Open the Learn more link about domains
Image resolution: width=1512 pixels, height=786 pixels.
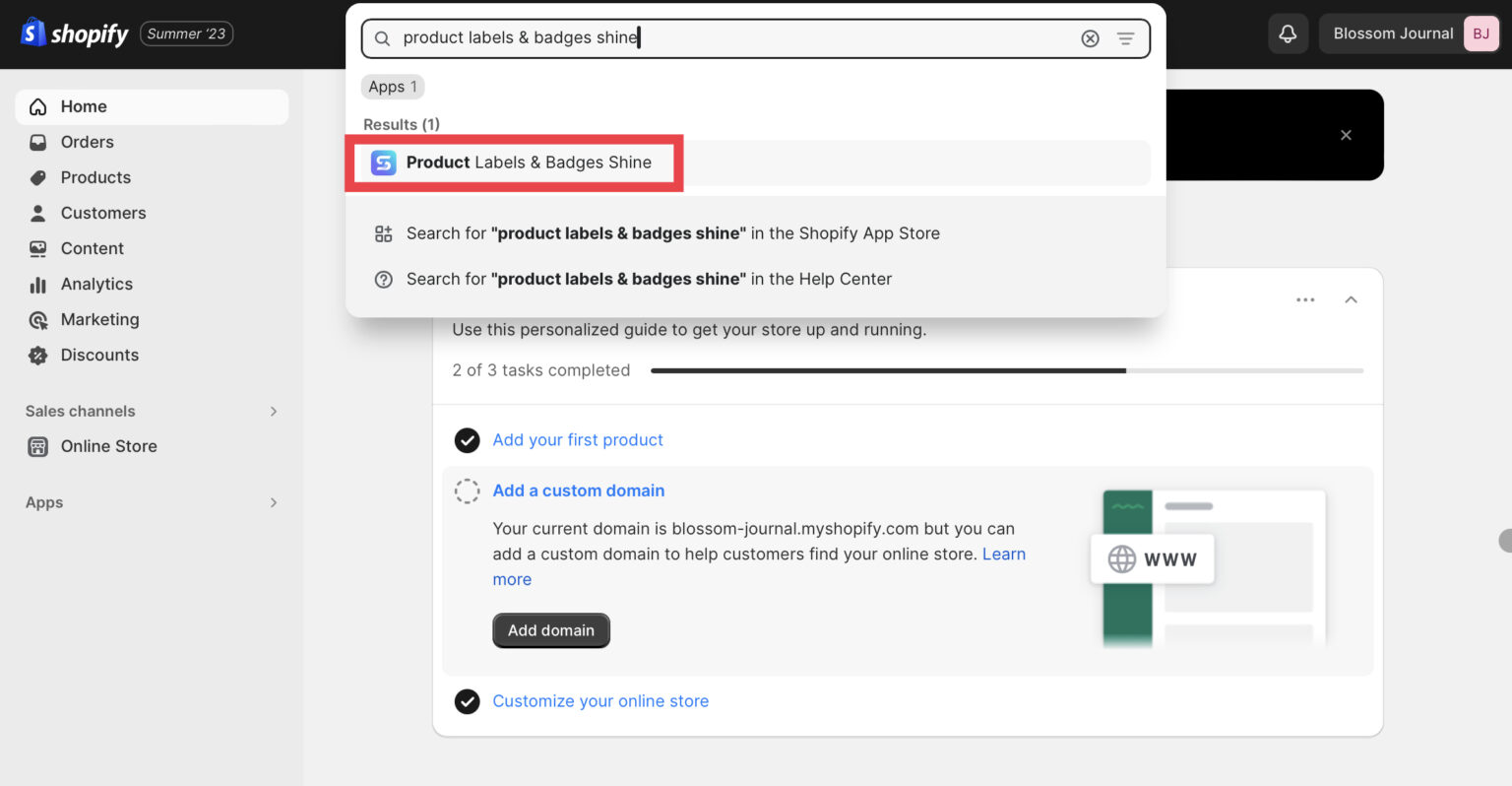click(x=1003, y=554)
